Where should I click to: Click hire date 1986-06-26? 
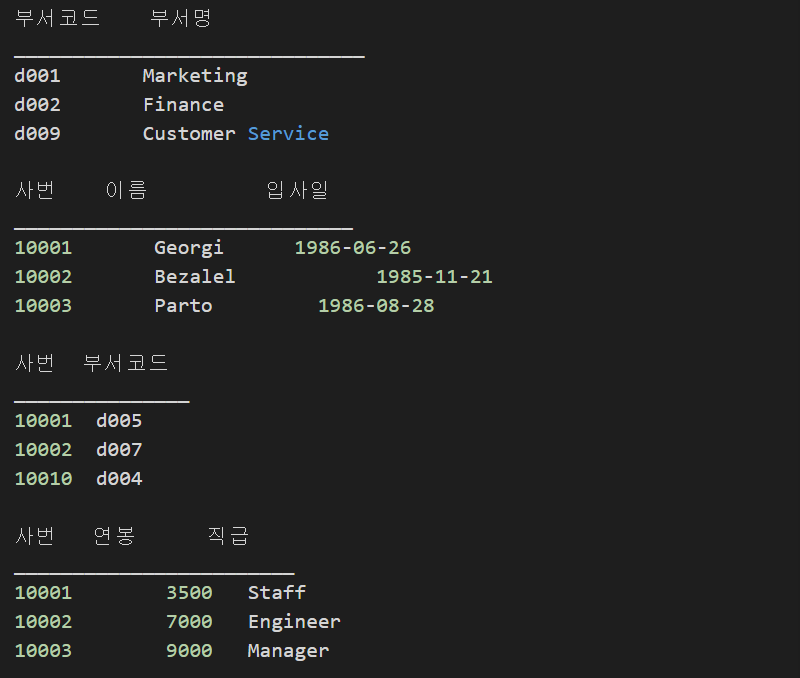[353, 248]
